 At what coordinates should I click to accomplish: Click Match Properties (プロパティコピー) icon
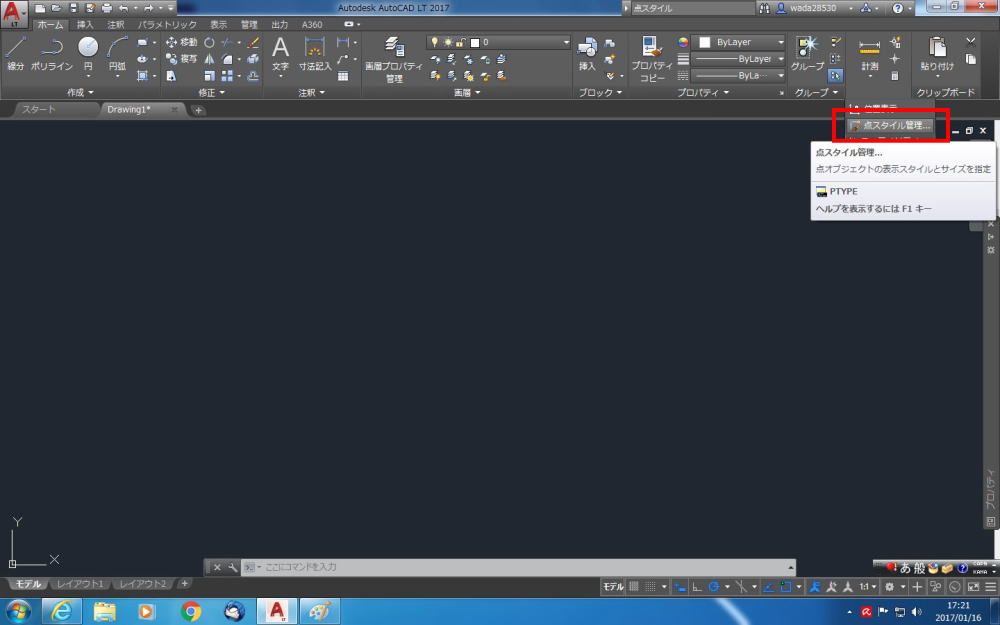(x=651, y=59)
